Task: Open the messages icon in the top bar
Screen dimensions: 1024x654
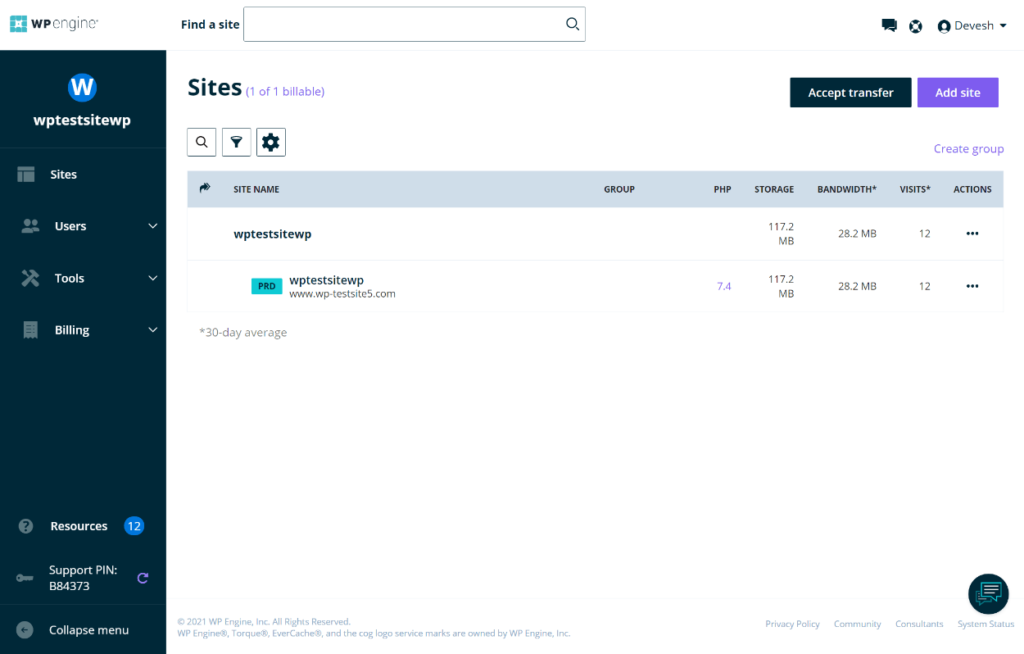Action: (x=889, y=25)
